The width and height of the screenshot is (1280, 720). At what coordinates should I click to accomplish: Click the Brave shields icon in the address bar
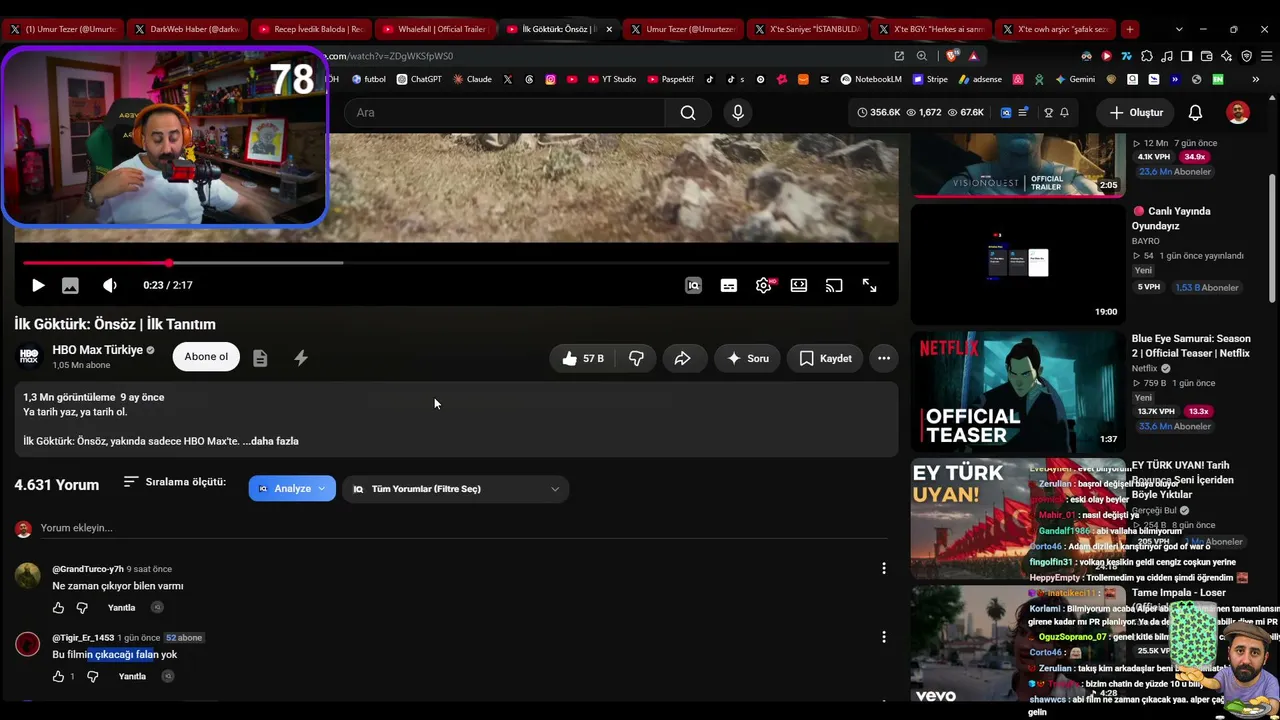click(x=951, y=56)
